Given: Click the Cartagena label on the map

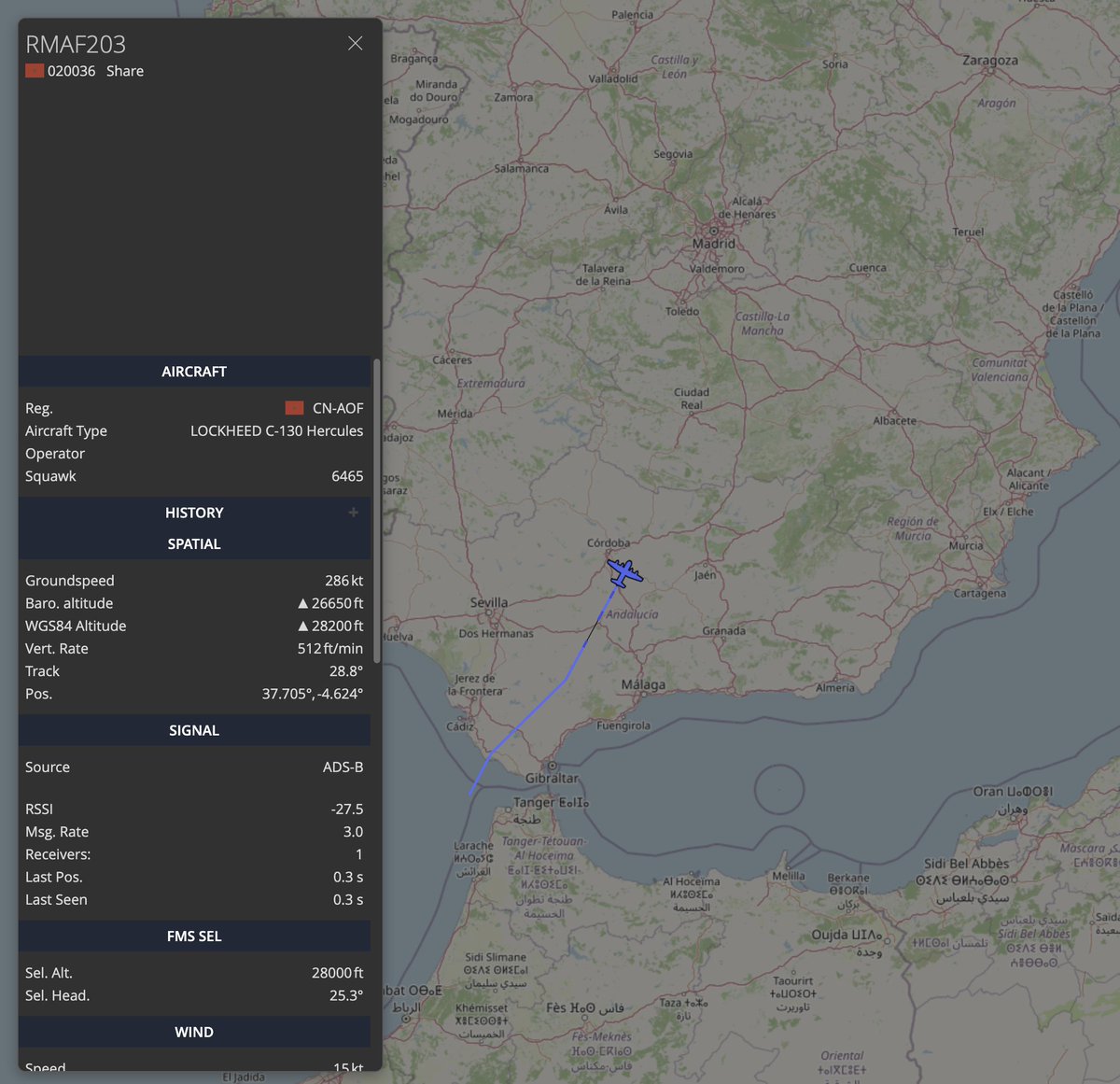Looking at the screenshot, I should click(980, 594).
